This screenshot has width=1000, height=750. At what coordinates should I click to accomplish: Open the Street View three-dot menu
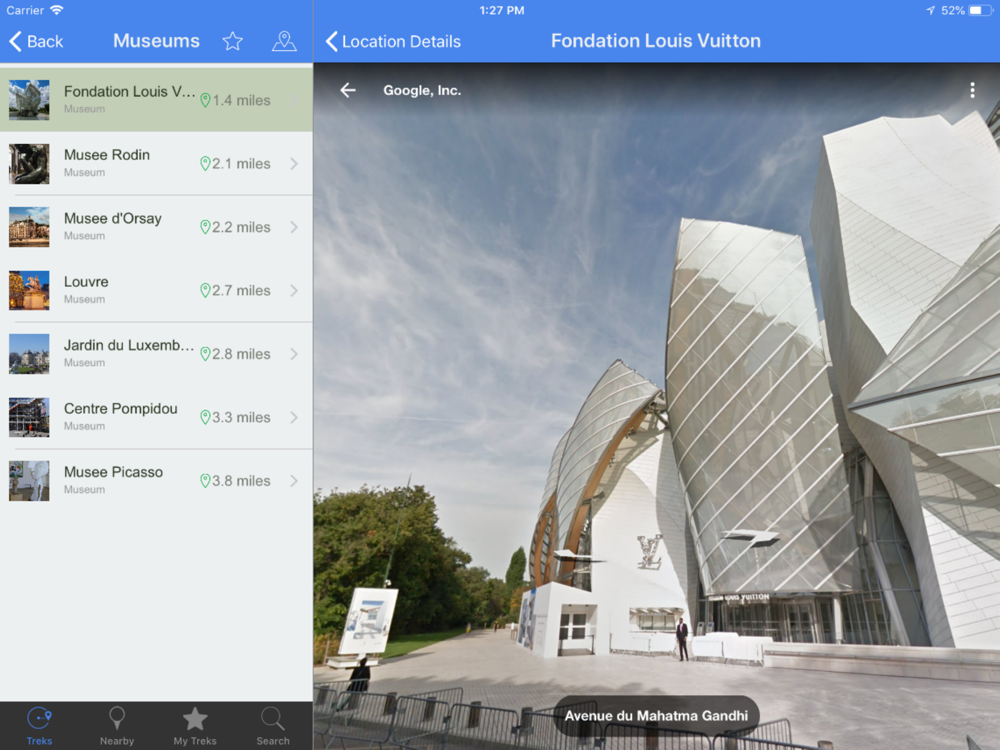pyautogui.click(x=972, y=91)
